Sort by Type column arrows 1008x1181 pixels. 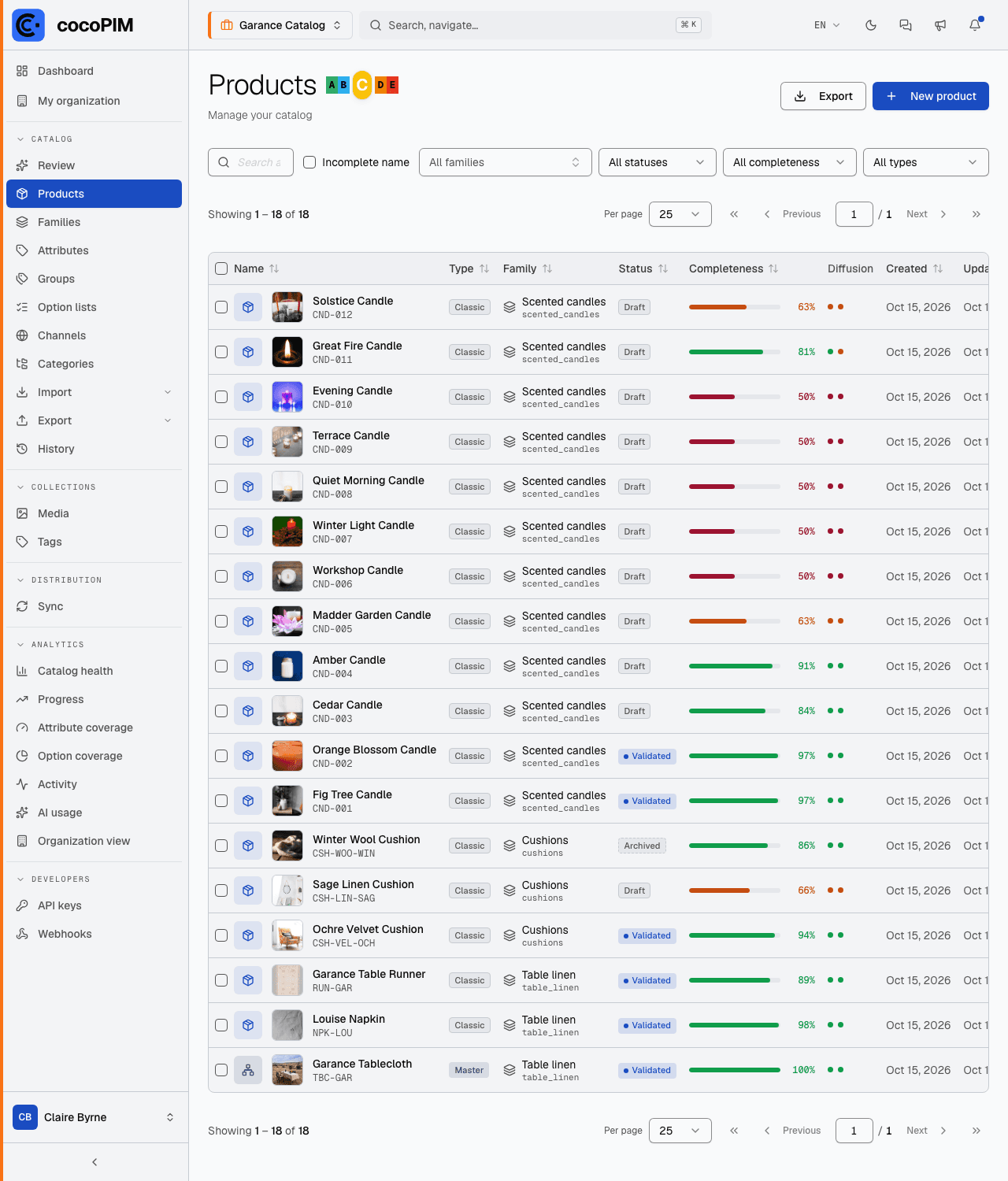tap(484, 268)
